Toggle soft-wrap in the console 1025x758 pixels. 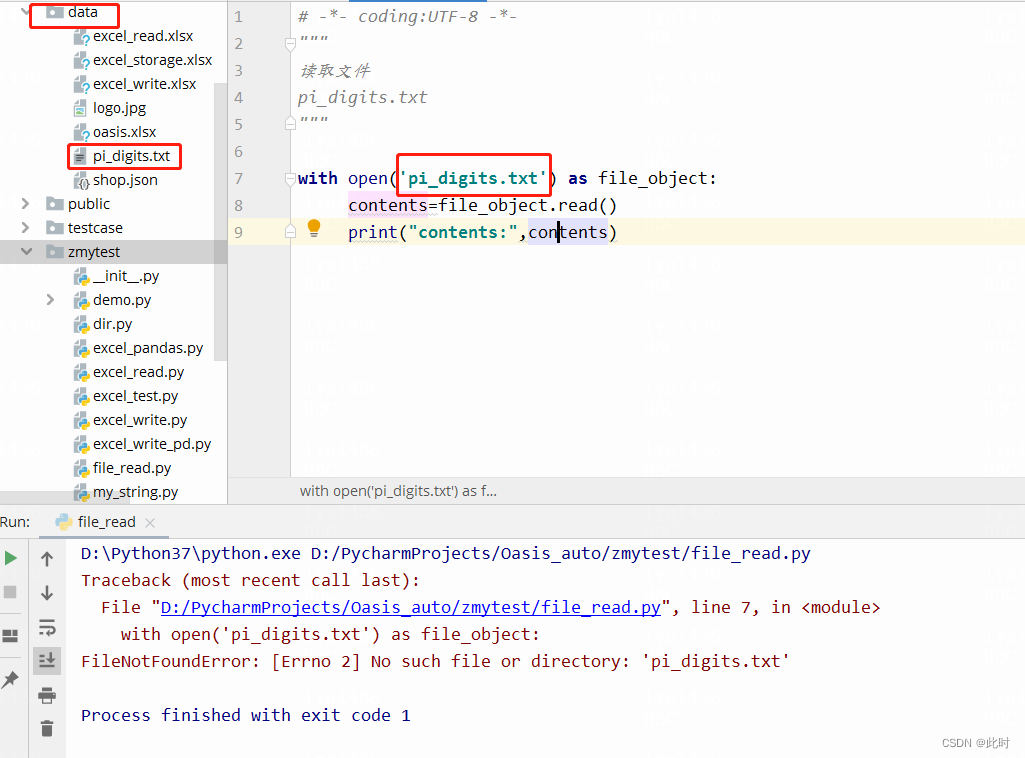click(x=47, y=629)
